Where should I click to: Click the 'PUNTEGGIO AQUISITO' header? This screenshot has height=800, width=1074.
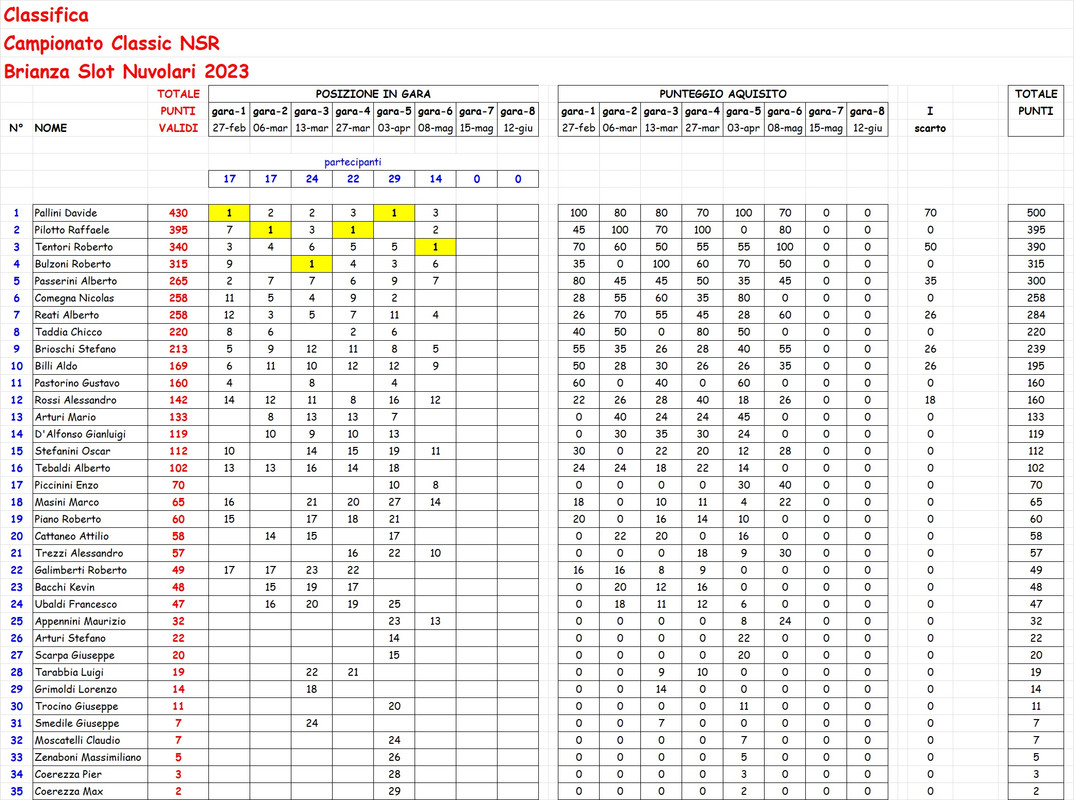pyautogui.click(x=723, y=94)
